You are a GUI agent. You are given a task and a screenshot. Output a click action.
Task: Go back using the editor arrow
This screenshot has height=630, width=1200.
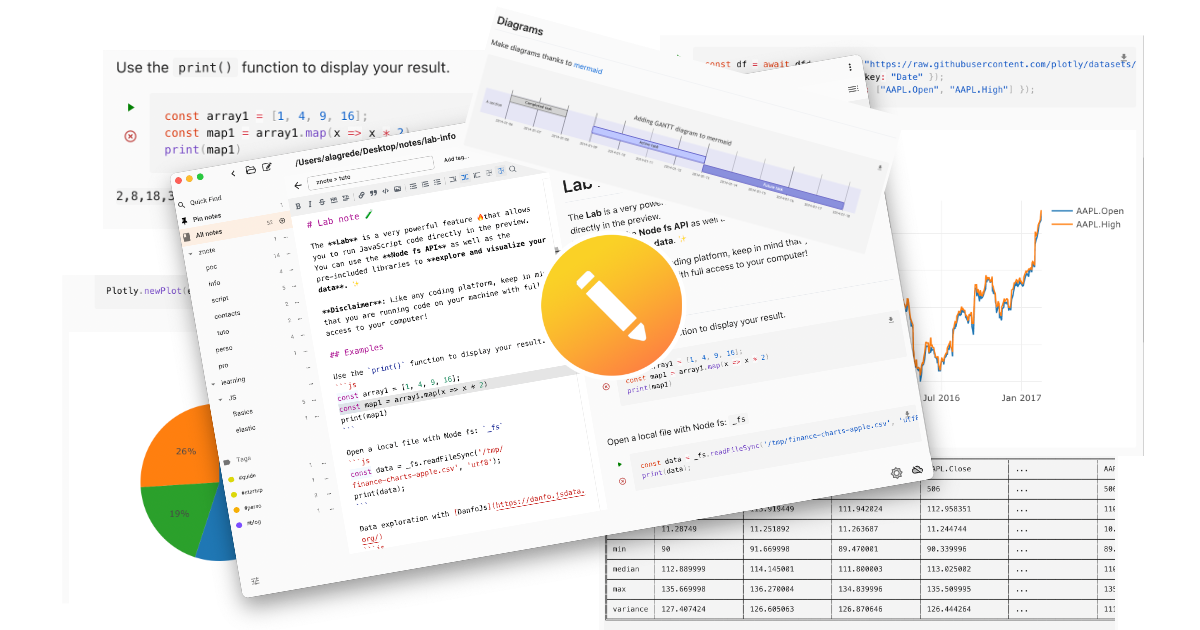[x=297, y=185]
